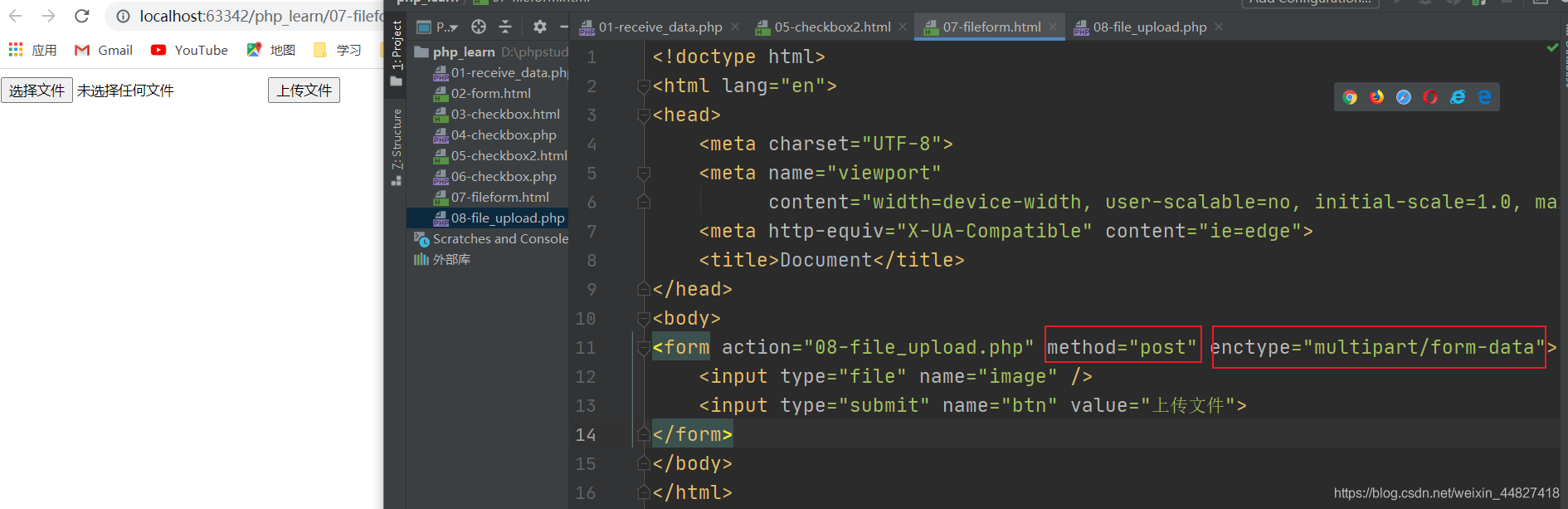
Task: Toggle the Z: Structure side tool window tab
Action: click(x=397, y=147)
